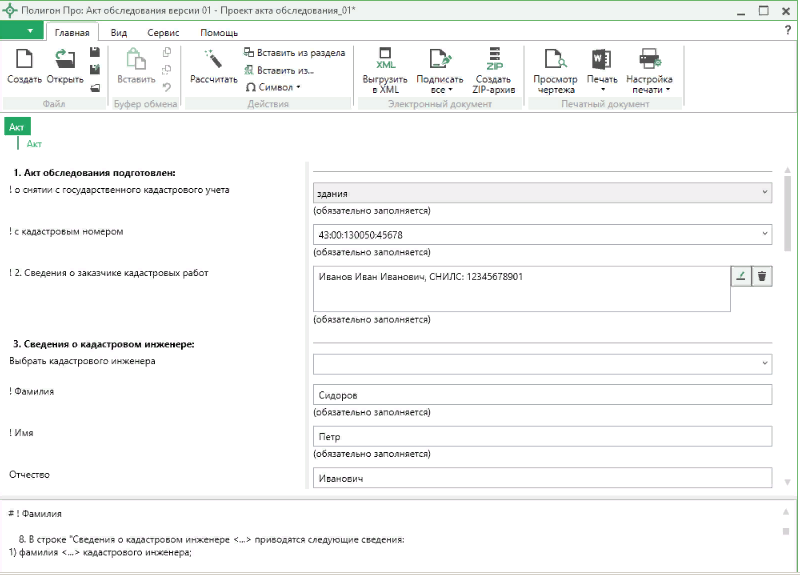The height and width of the screenshot is (575, 800).
Task: Click the Создать new document icon
Action: click(x=24, y=61)
